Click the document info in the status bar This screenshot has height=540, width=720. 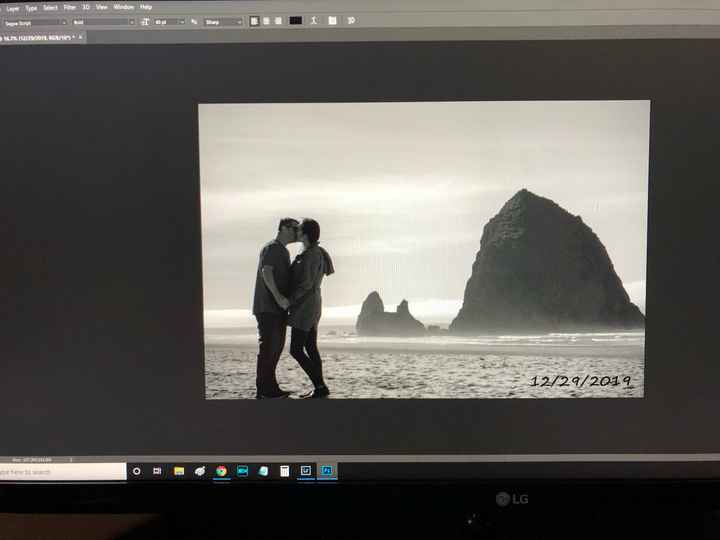(32, 460)
